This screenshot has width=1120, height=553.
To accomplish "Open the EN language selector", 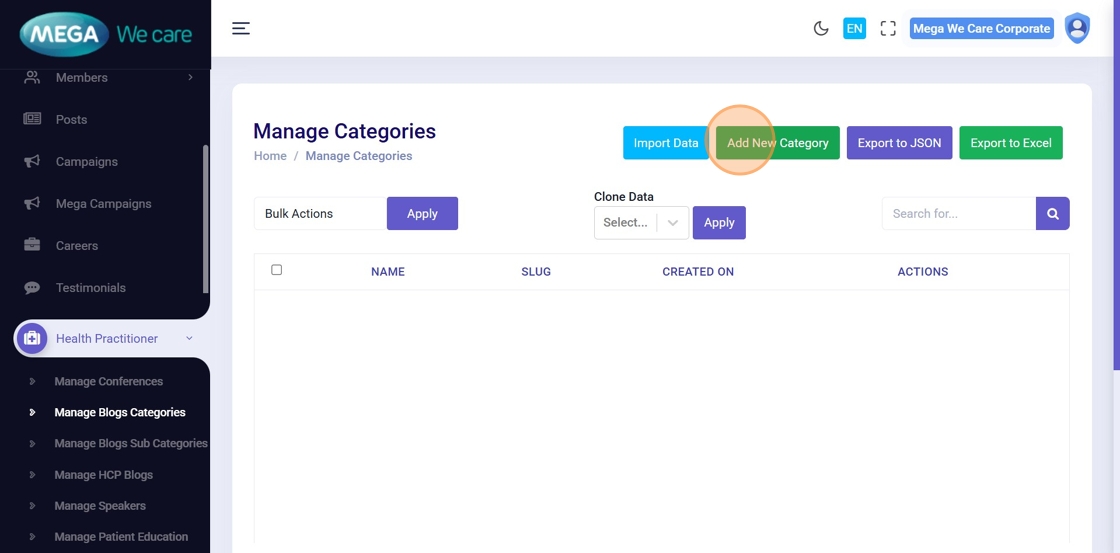I will pyautogui.click(x=854, y=28).
